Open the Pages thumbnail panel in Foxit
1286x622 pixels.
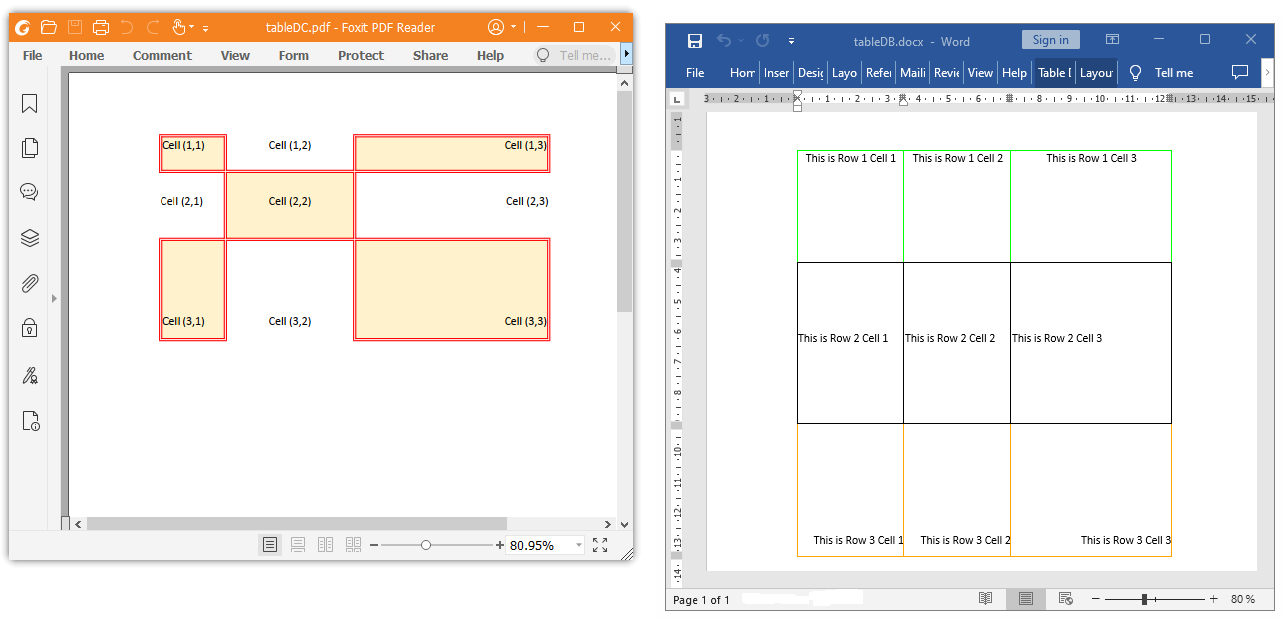tap(29, 148)
